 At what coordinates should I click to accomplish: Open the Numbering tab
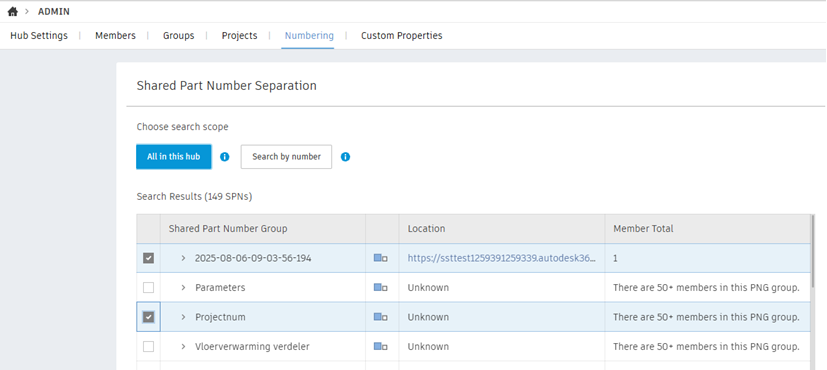[309, 36]
